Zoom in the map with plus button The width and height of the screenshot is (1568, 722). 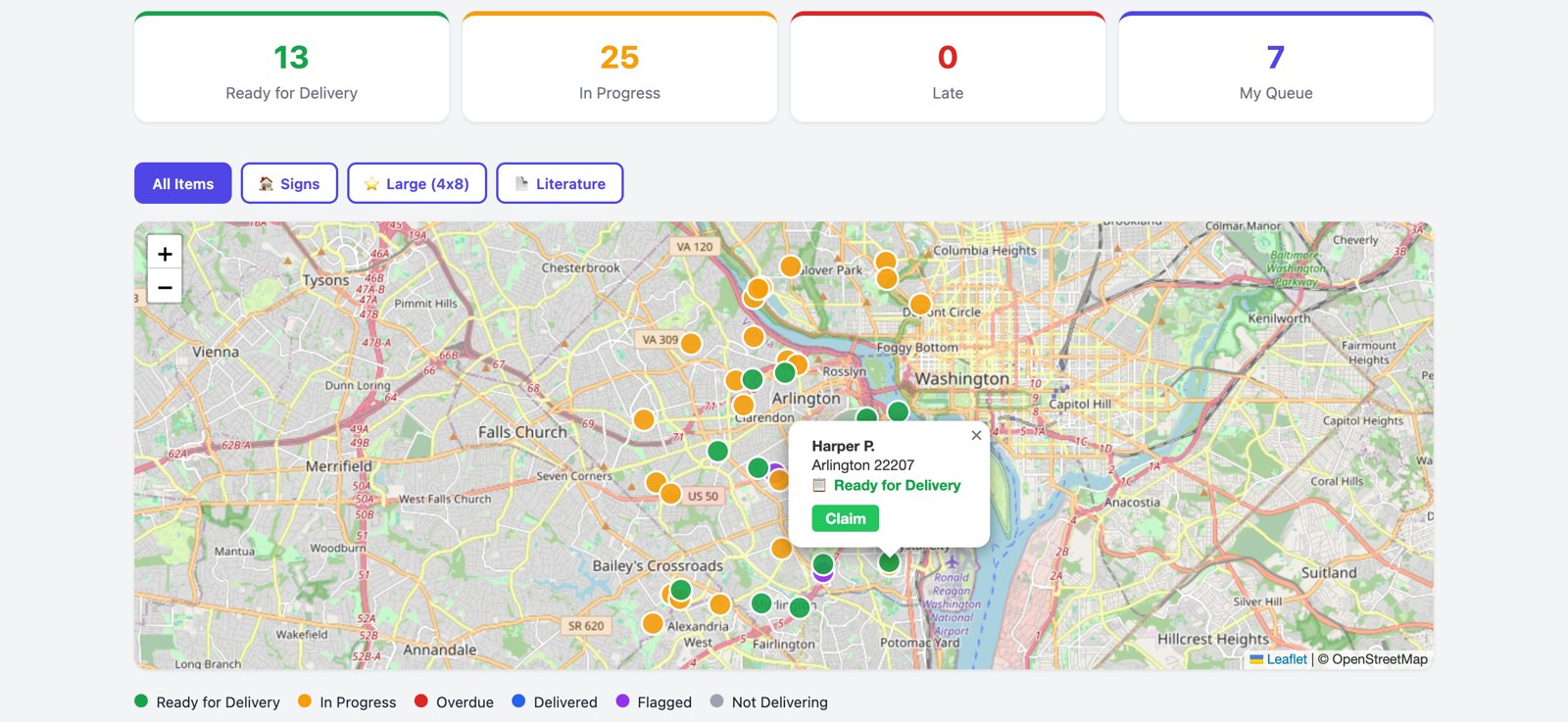click(165, 254)
